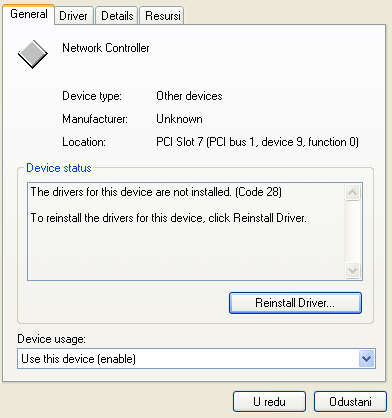Click the scroll up arrow in Device status
392x418 pixels.
click(x=352, y=192)
